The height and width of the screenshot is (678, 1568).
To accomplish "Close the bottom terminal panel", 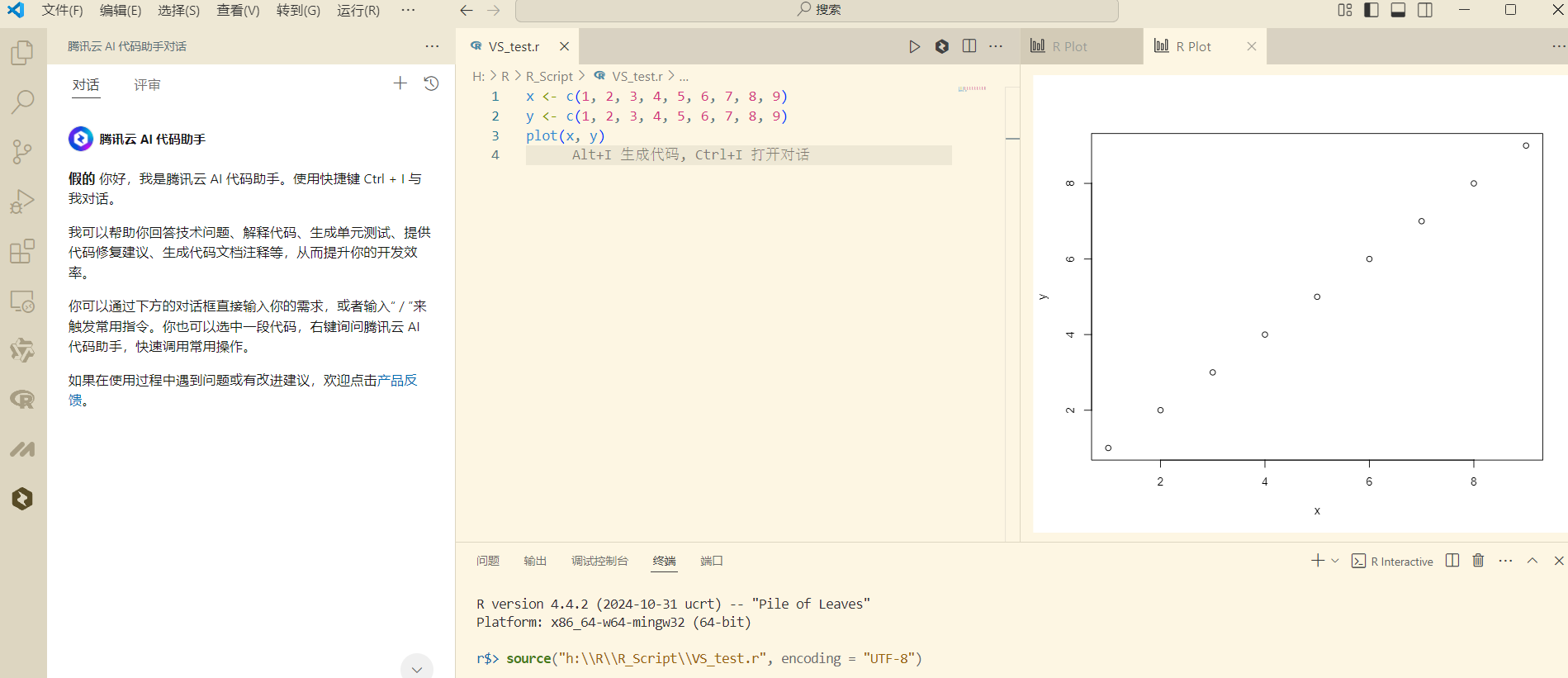I will (x=1559, y=561).
